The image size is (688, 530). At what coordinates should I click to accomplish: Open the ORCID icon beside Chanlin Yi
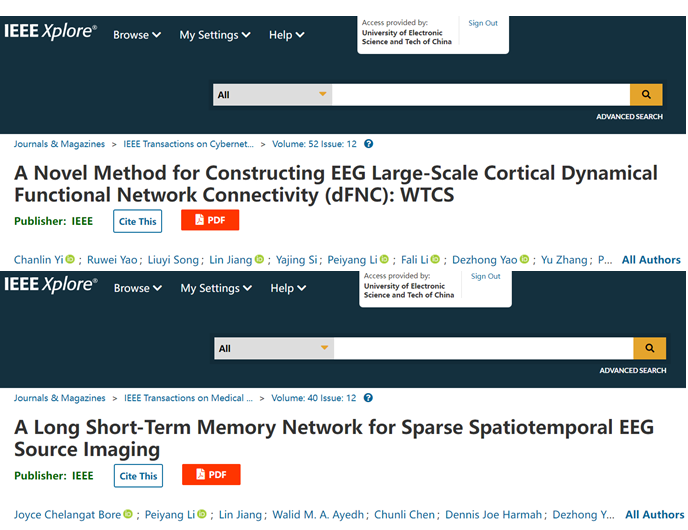[71, 260]
